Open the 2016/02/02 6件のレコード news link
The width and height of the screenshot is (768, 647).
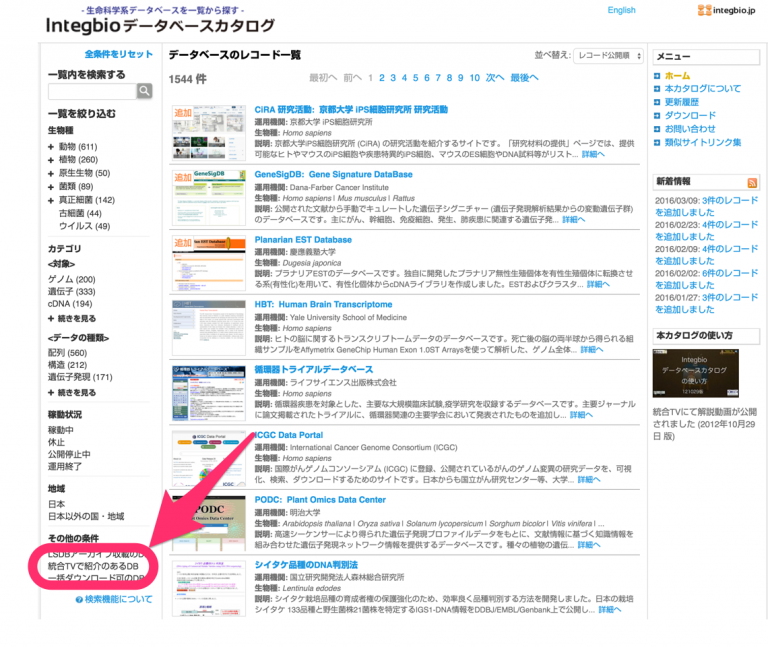pos(707,279)
